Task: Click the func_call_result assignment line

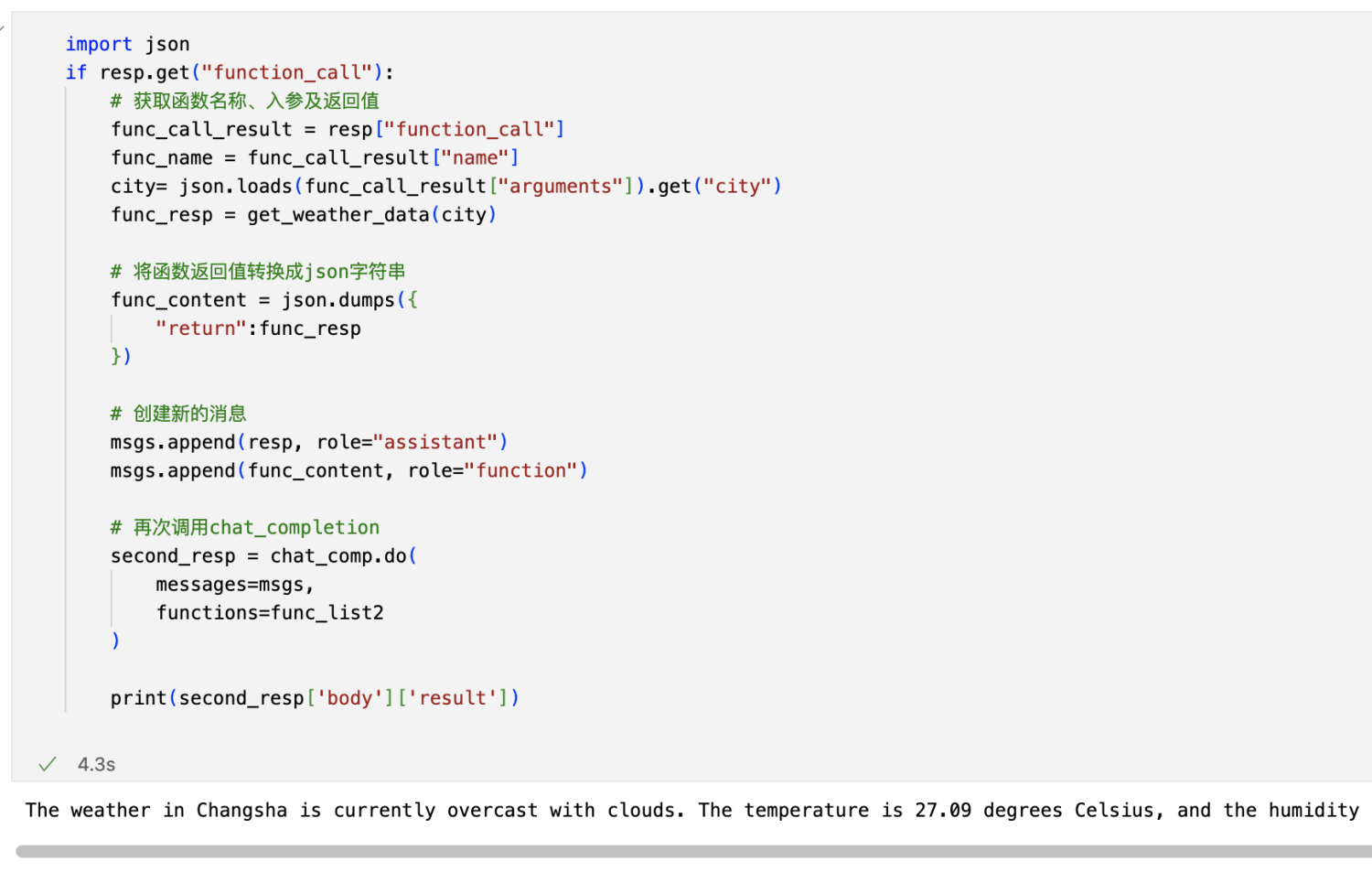Action: [x=338, y=129]
